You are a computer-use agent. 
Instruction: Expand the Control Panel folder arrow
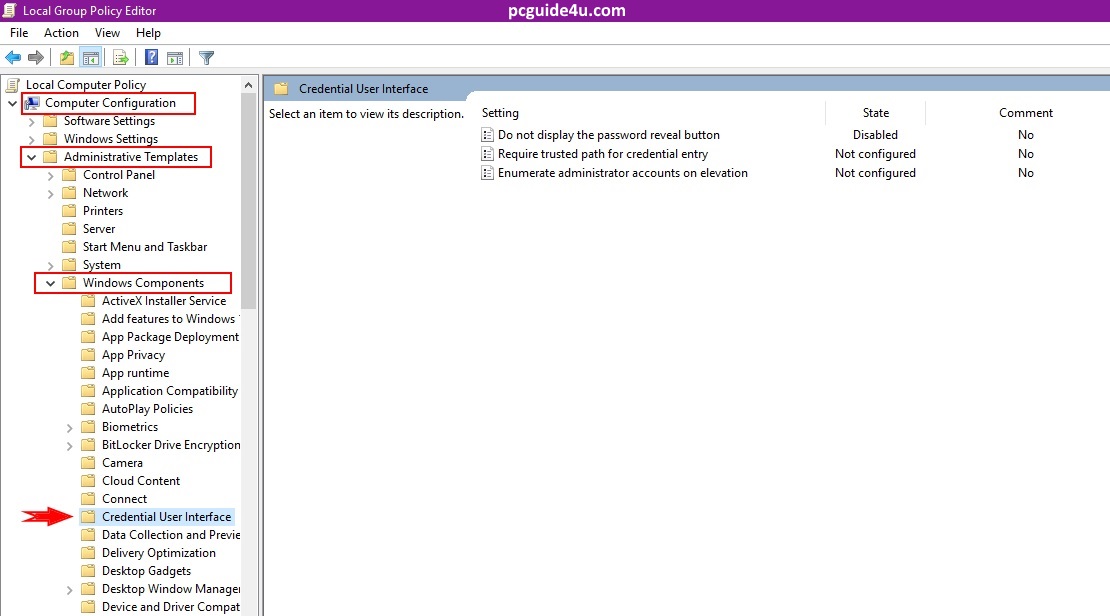point(50,175)
